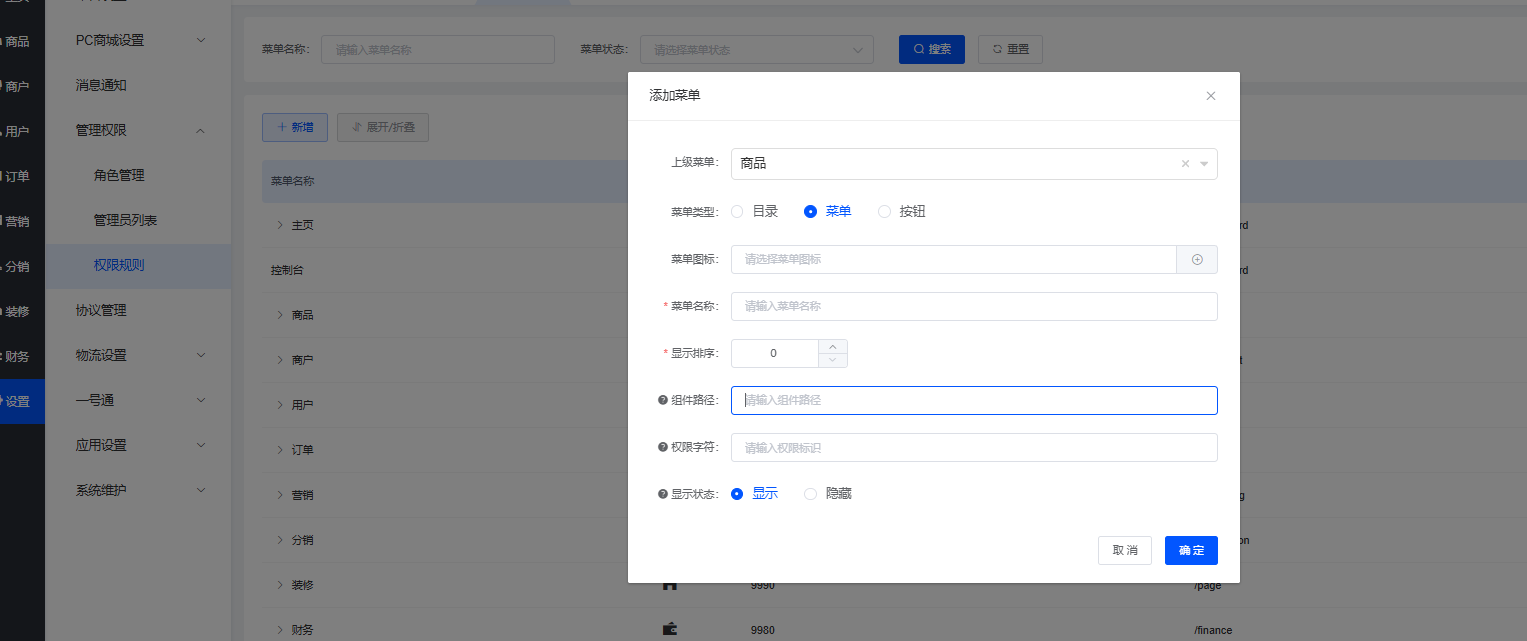Expand the 物流设置 sidebar submenu
This screenshot has height=641, width=1527.
pos(140,355)
